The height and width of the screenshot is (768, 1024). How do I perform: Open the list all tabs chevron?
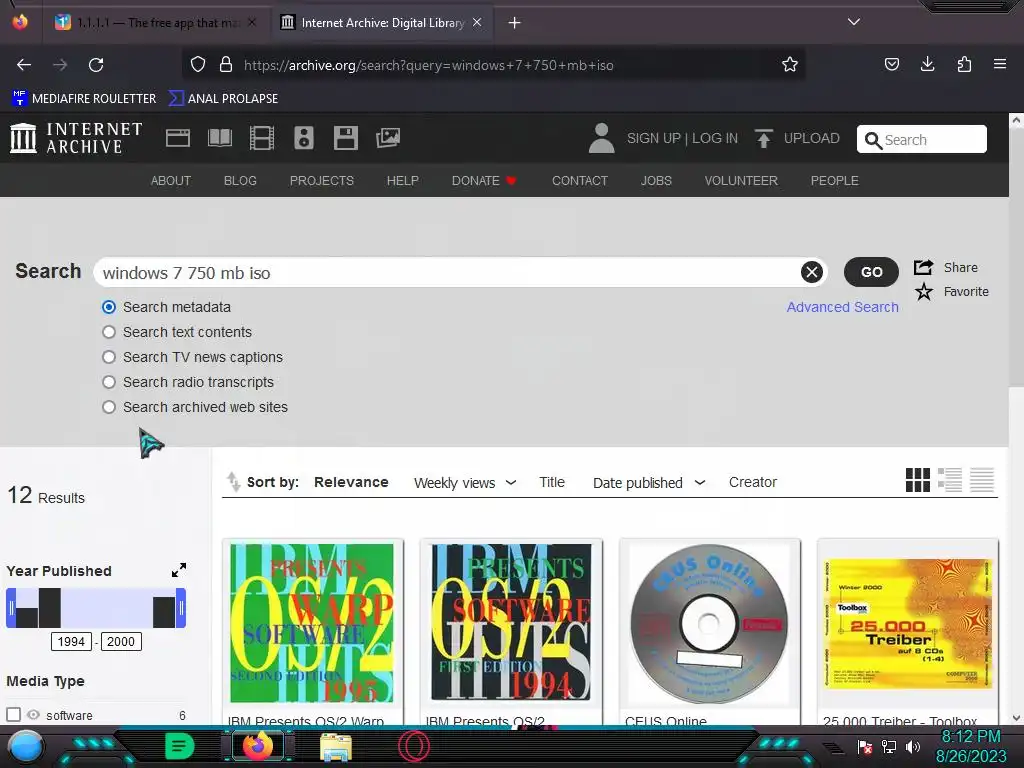pyautogui.click(x=853, y=22)
